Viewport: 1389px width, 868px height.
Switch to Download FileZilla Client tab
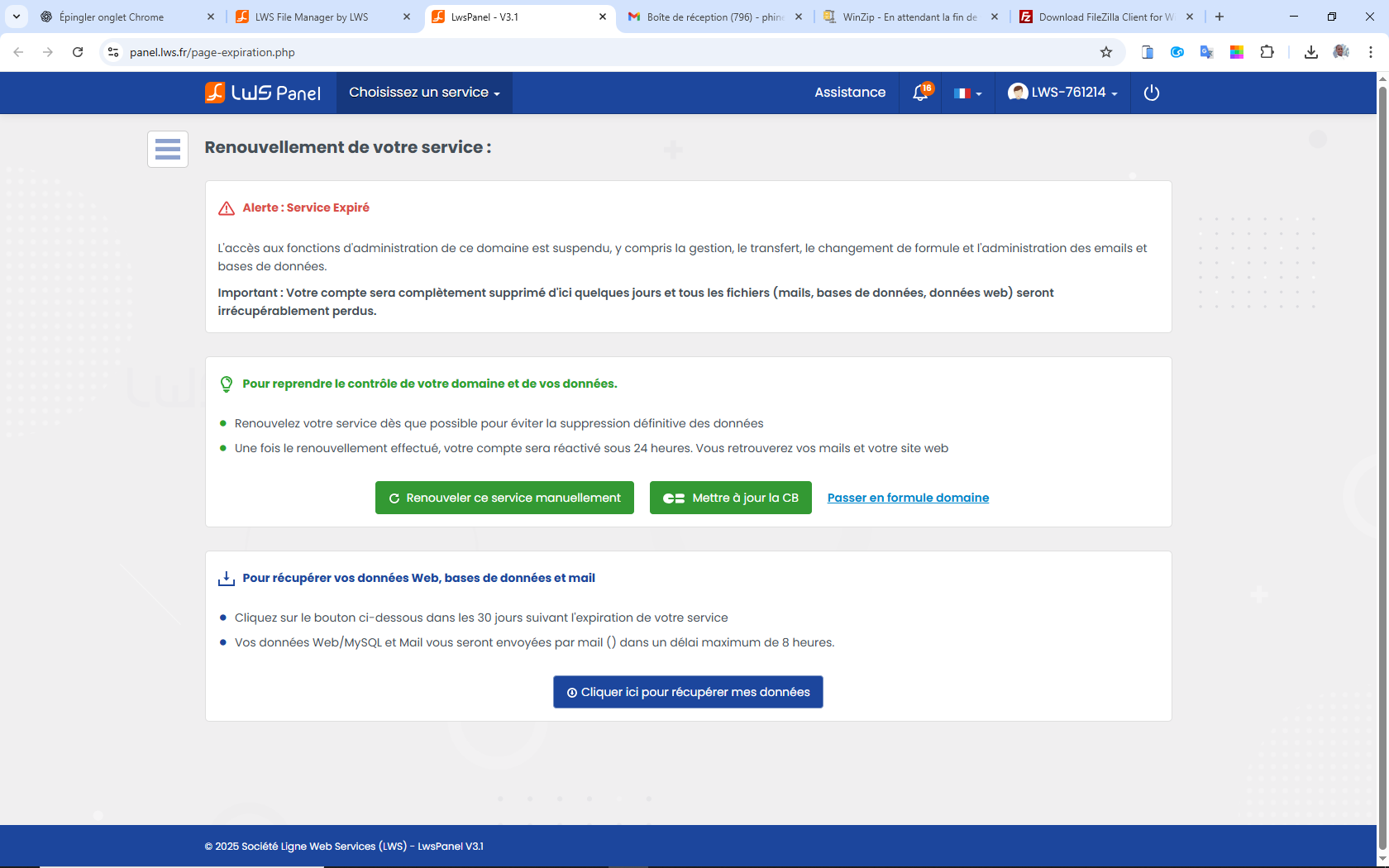point(1105,17)
